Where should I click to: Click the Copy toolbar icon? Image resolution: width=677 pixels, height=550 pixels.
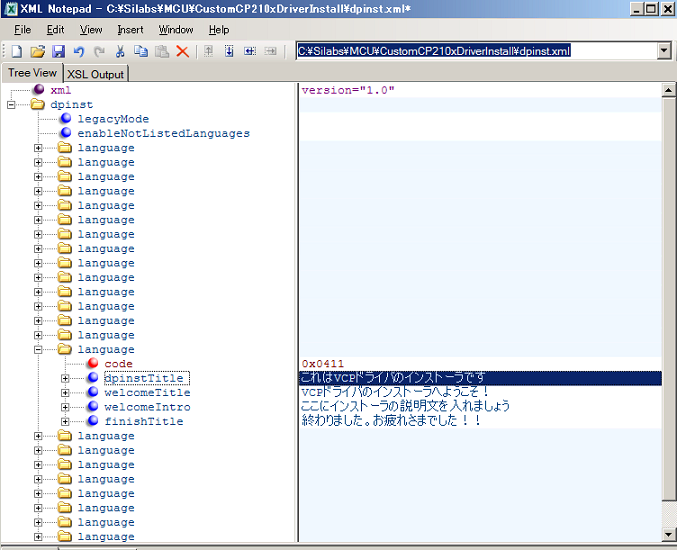coord(141,51)
